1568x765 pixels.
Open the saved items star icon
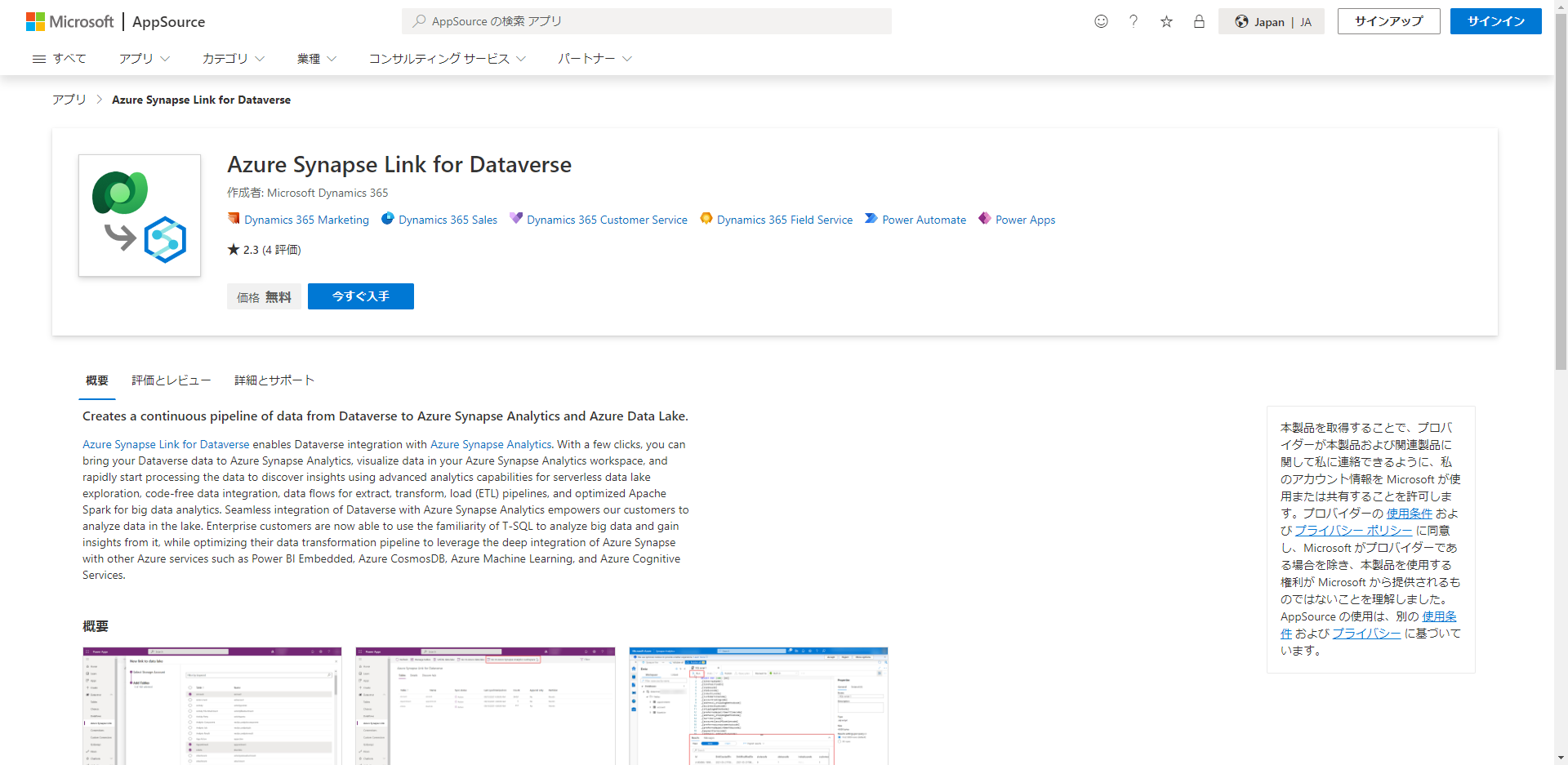(1166, 21)
